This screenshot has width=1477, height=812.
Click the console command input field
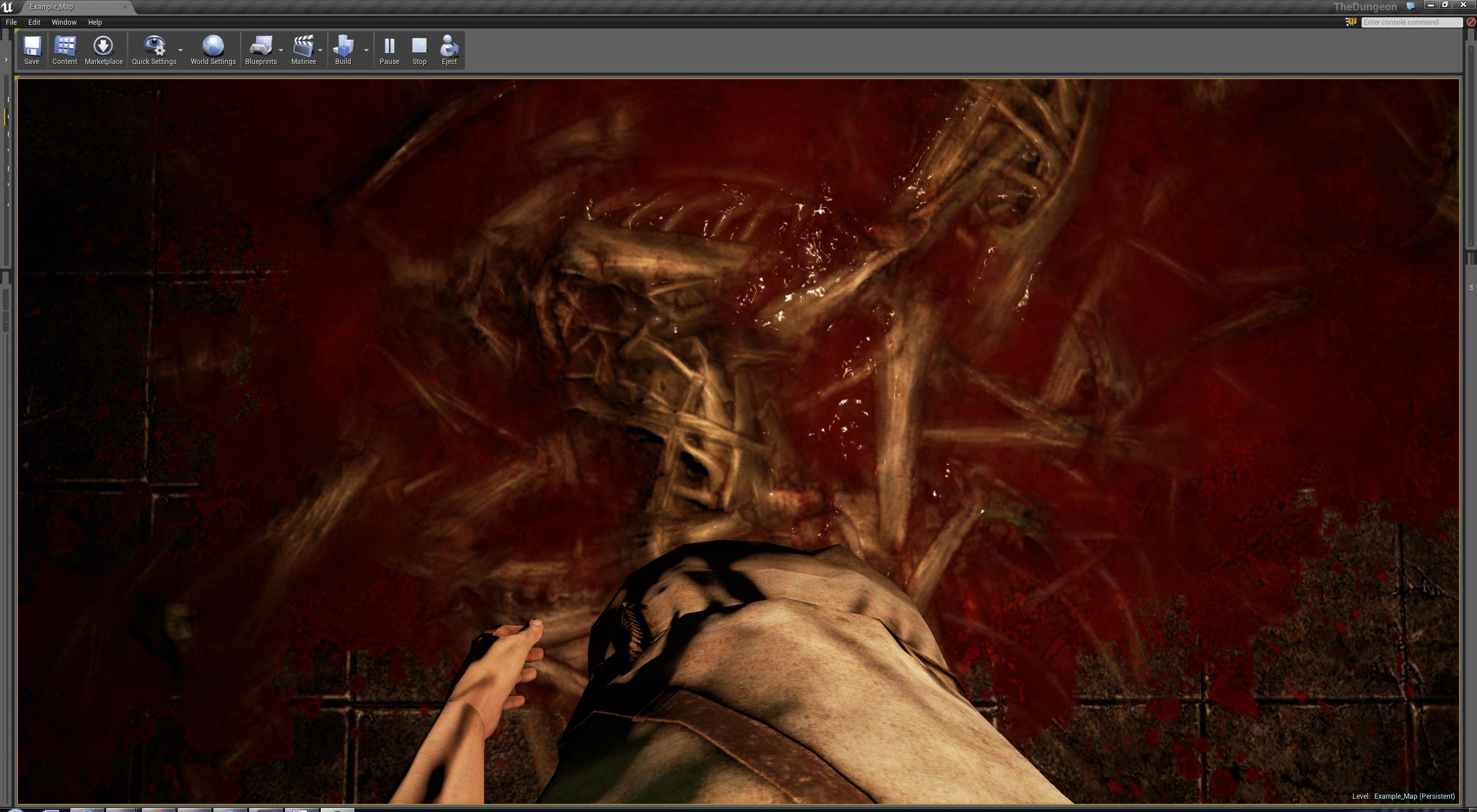pos(1411,22)
